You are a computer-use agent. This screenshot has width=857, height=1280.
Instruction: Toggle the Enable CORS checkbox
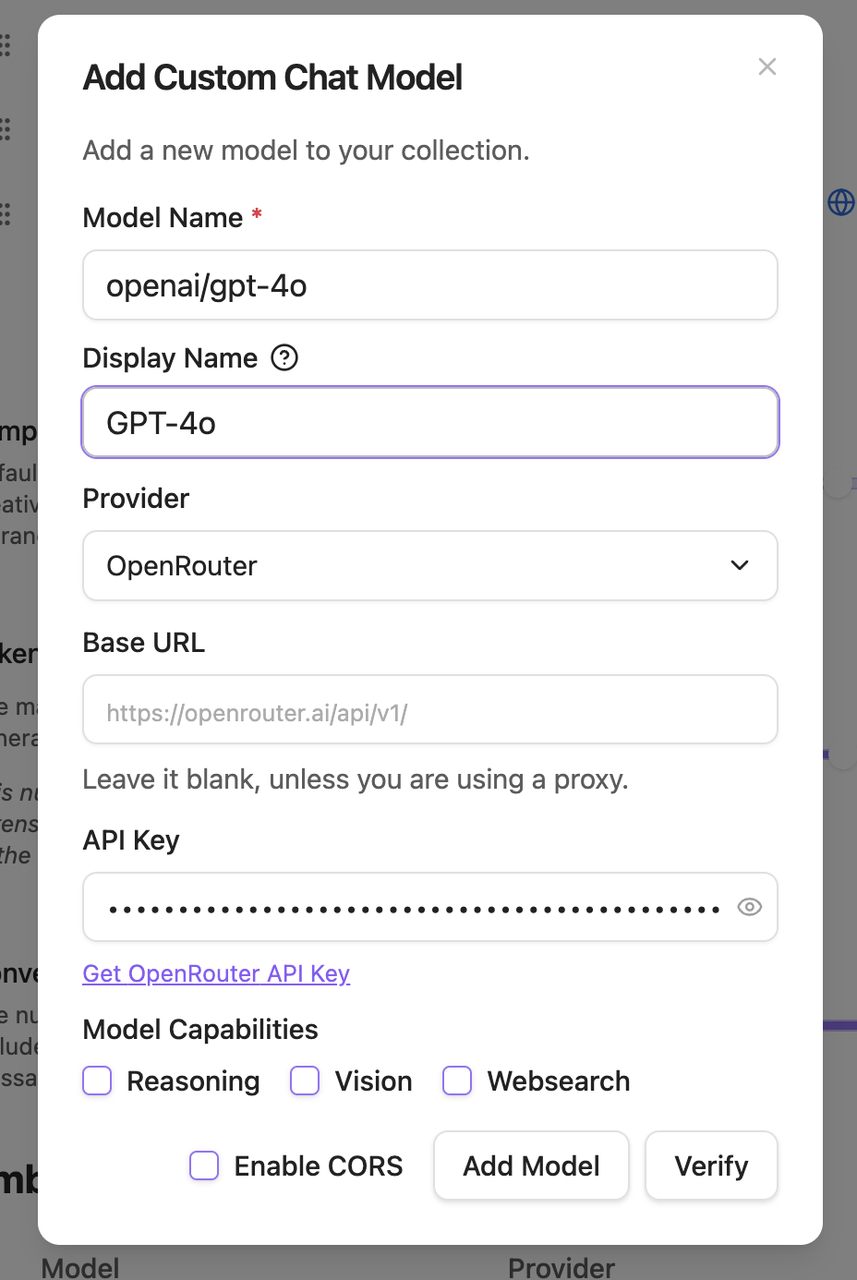tap(204, 1166)
